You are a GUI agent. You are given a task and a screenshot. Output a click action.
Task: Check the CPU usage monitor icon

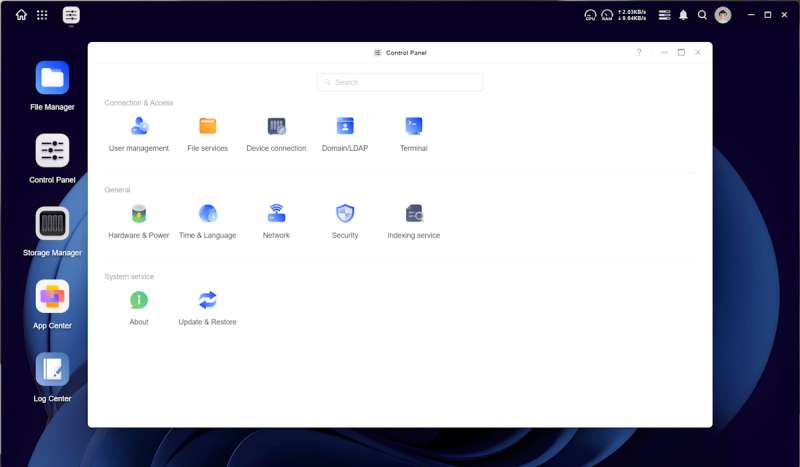point(590,15)
